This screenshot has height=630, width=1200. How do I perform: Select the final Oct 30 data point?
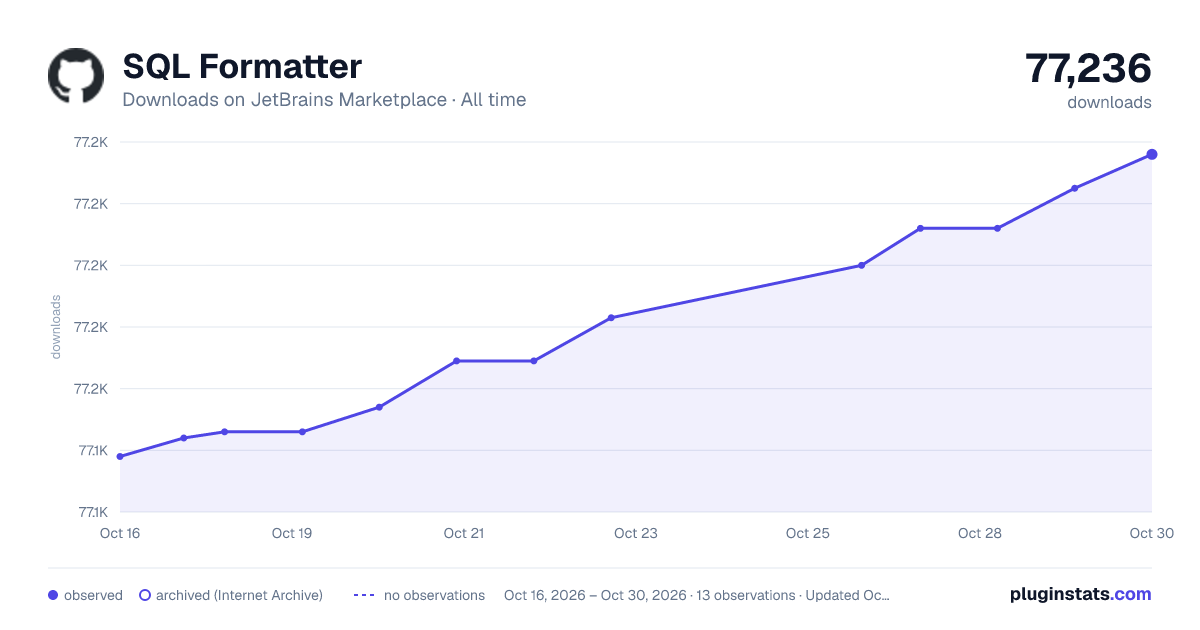click(x=1152, y=154)
